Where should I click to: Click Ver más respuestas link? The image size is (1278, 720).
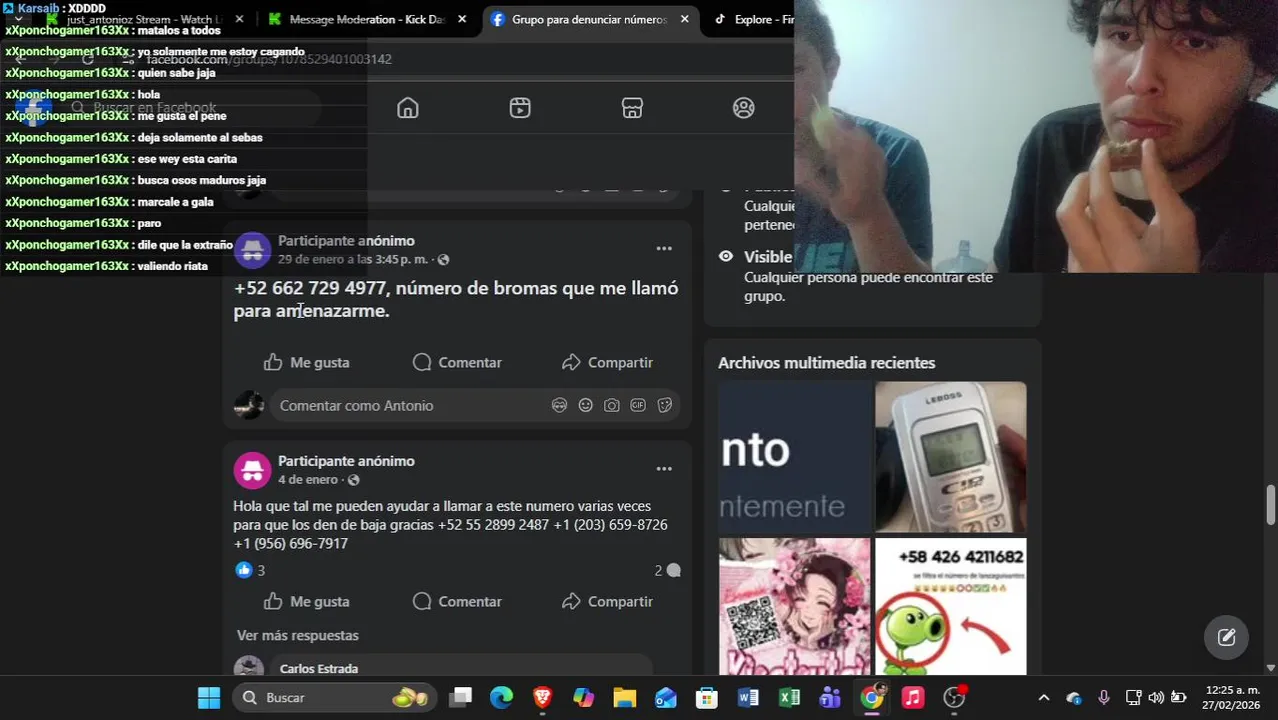coord(297,635)
